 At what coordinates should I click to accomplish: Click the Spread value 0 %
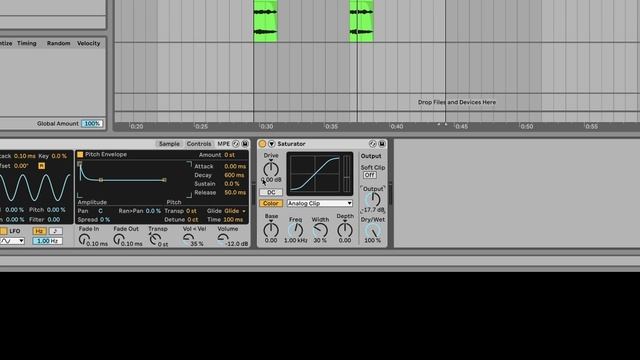[105, 220]
